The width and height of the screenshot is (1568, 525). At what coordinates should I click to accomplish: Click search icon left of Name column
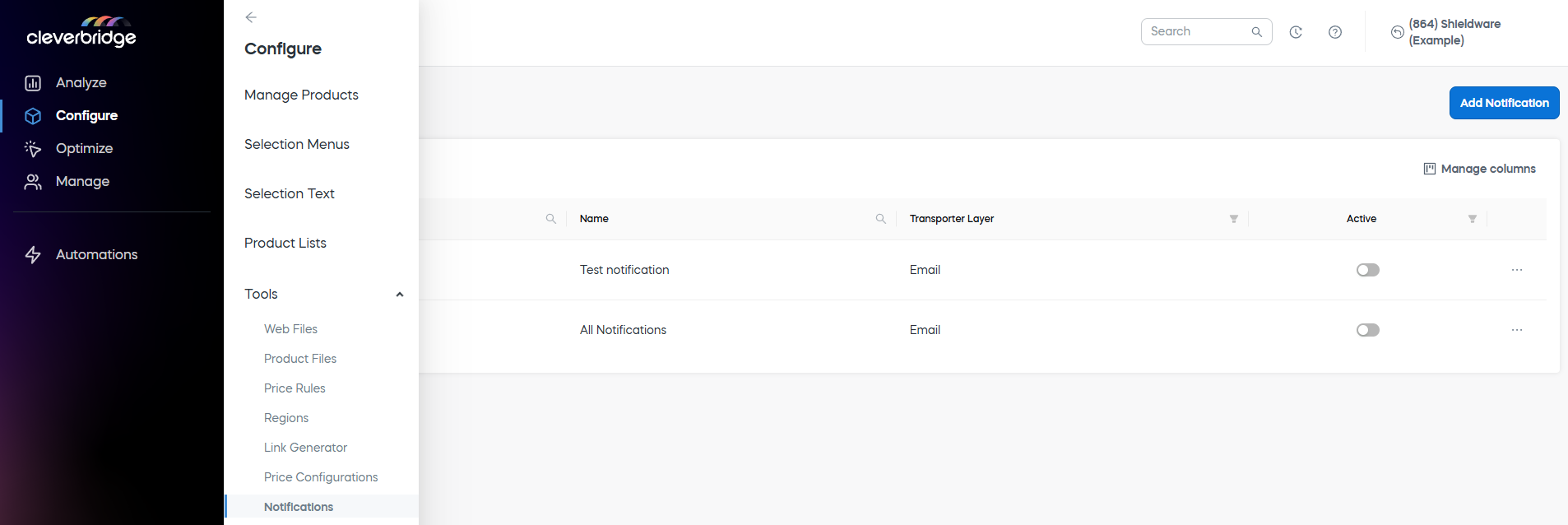click(551, 219)
